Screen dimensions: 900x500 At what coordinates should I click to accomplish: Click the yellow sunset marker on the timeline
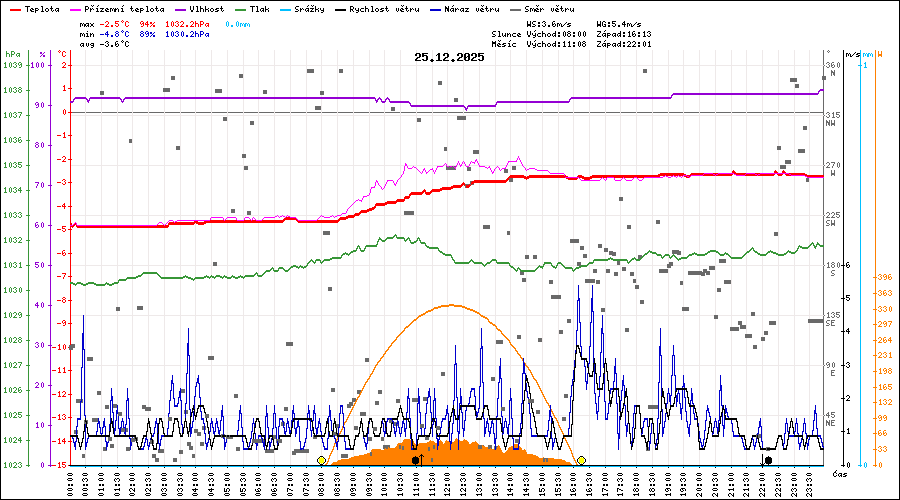tap(581, 460)
